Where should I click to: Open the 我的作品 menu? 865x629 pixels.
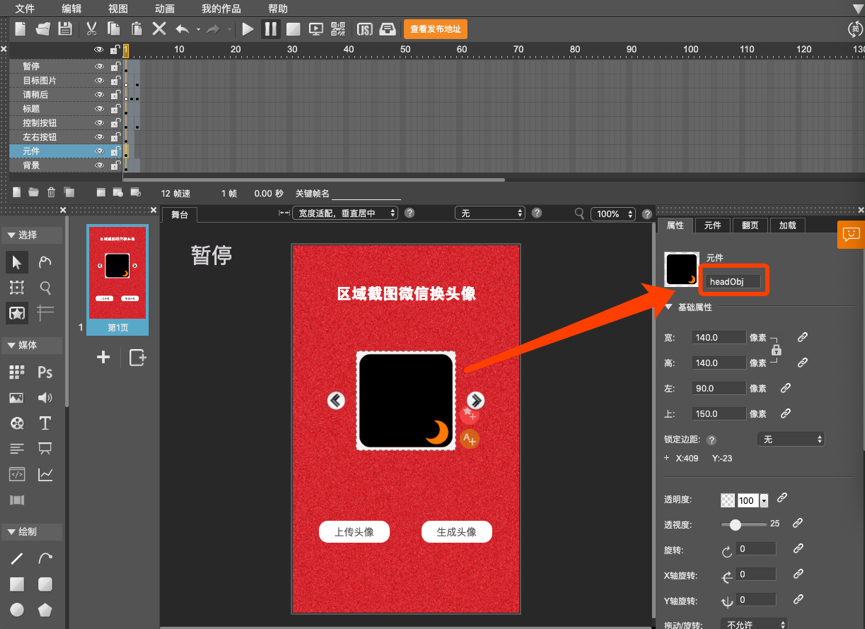(x=221, y=8)
